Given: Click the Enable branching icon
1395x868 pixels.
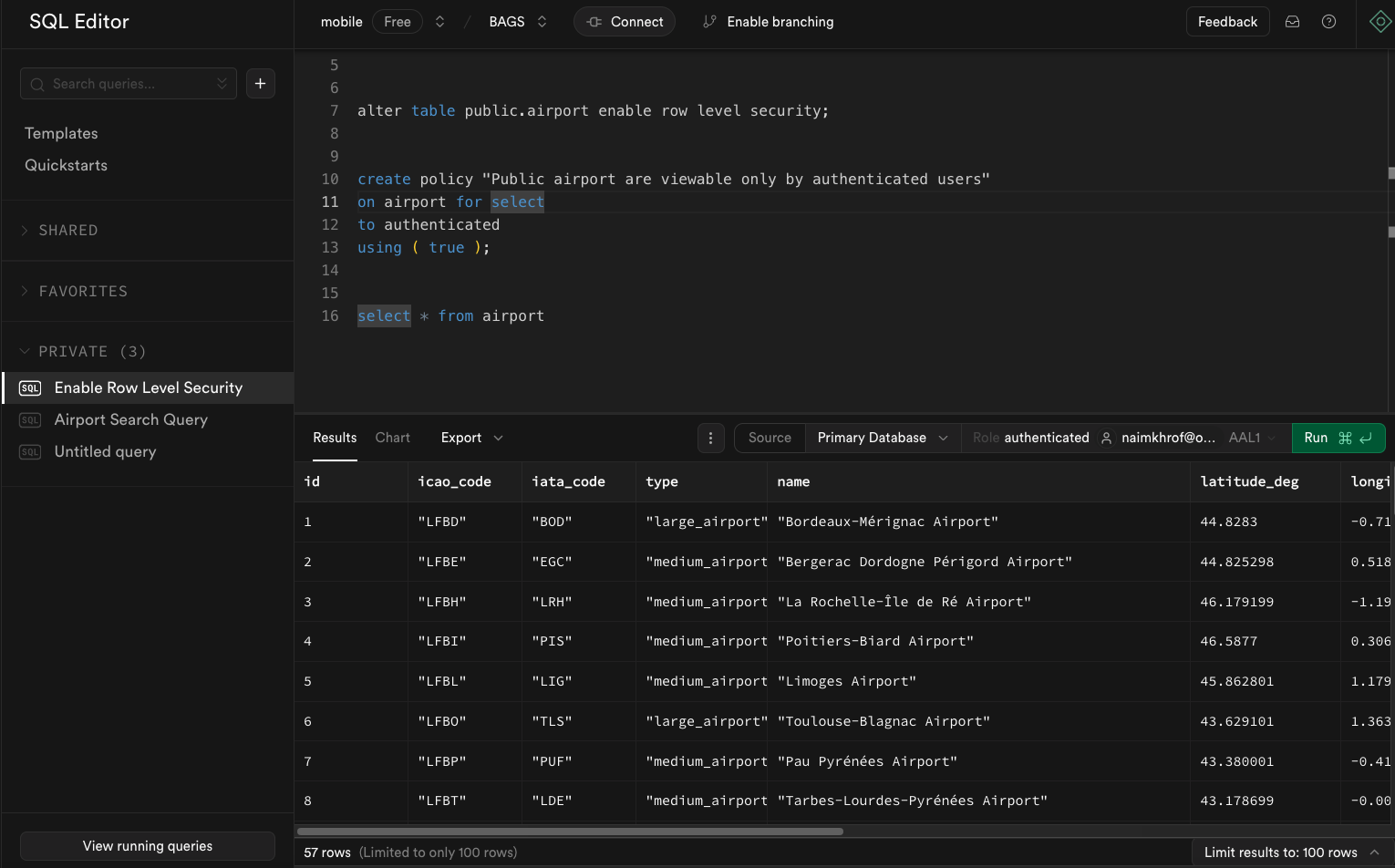Looking at the screenshot, I should click(x=710, y=21).
